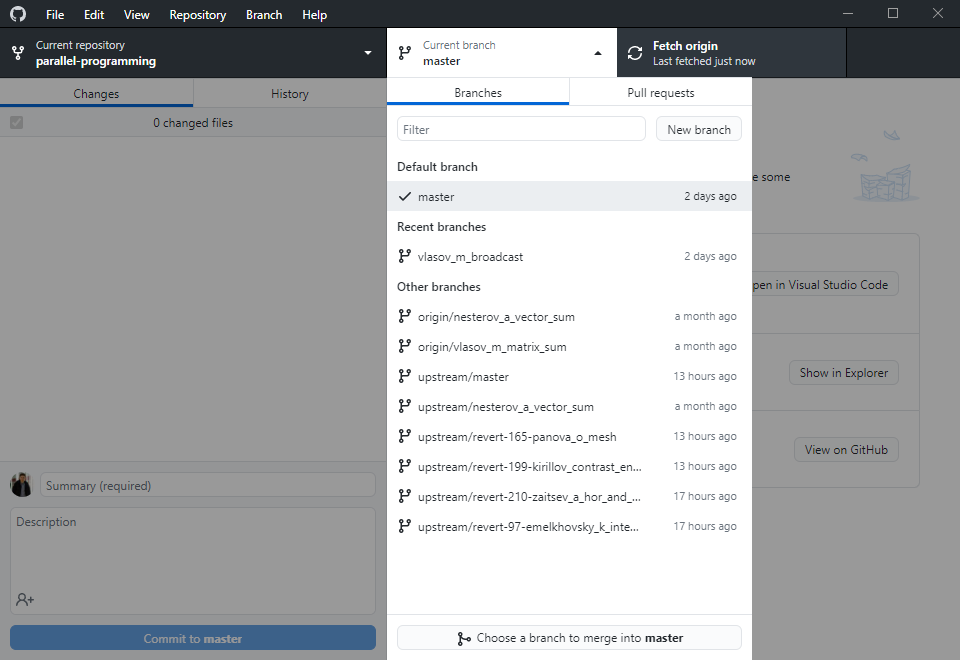Click the 2 days ago timestamp beside vlasov_m_broadcast

(710, 256)
